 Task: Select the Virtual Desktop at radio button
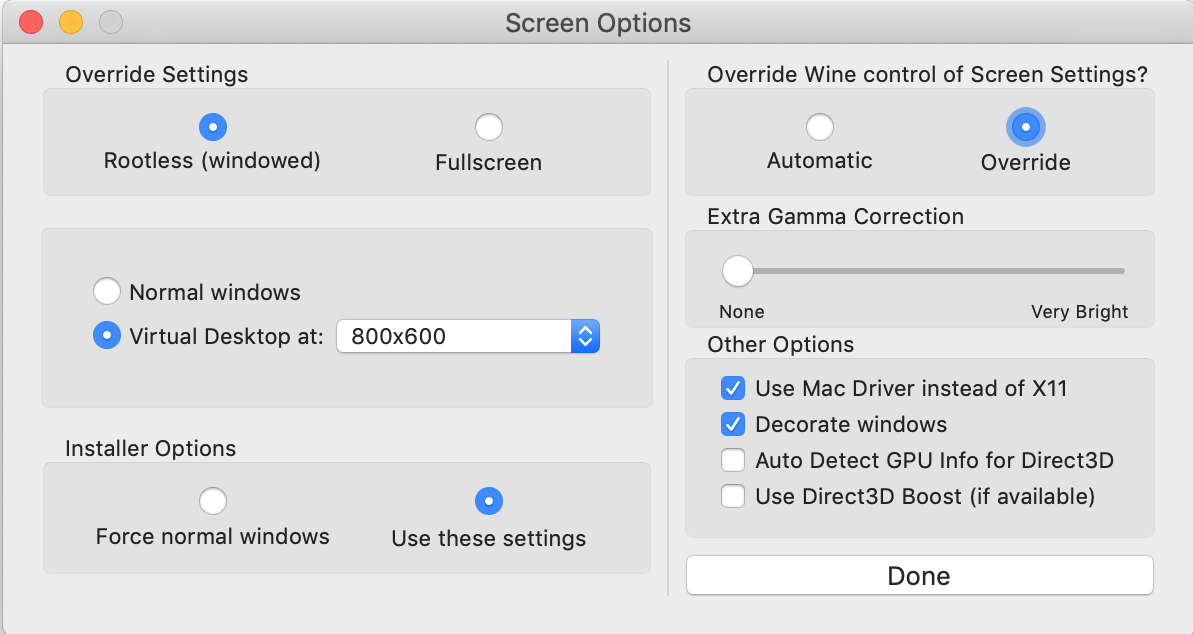[107, 335]
